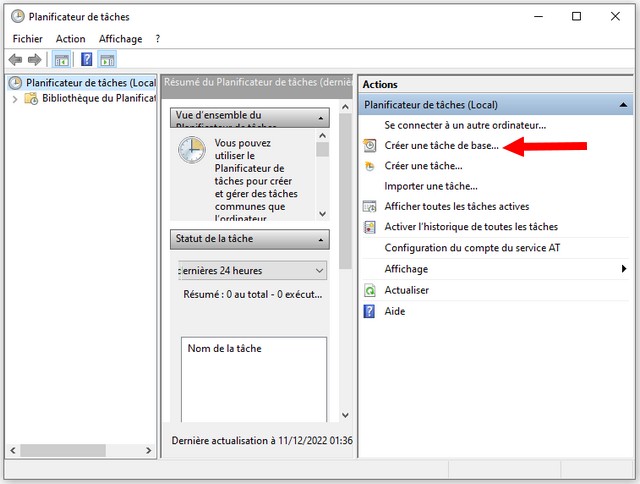Click the blue Help toolbar icon

(87, 60)
